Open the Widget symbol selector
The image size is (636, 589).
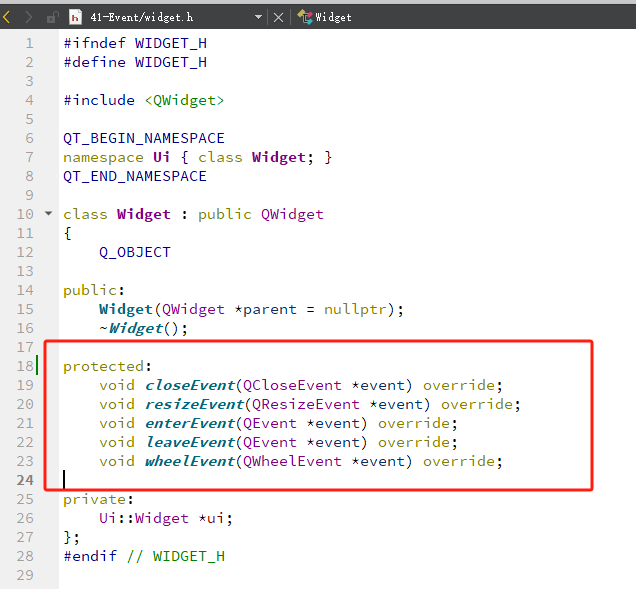coord(333,17)
